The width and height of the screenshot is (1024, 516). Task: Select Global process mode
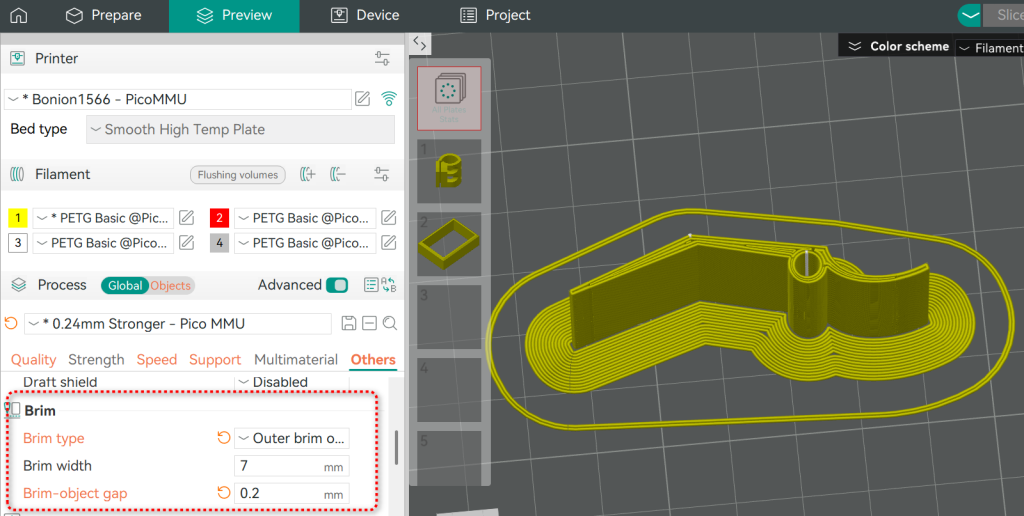point(125,285)
